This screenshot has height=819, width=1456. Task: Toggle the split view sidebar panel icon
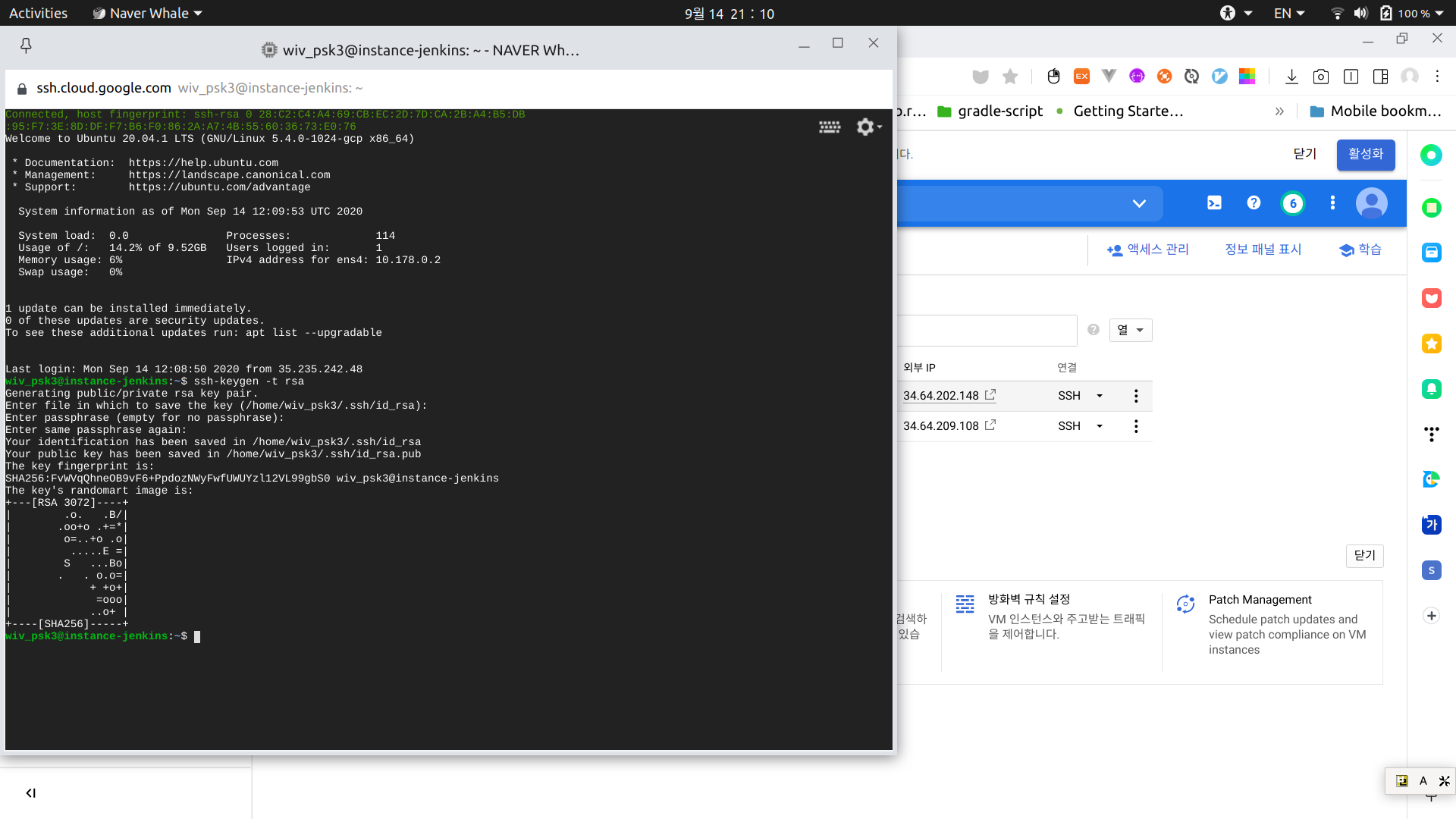coord(1380,77)
